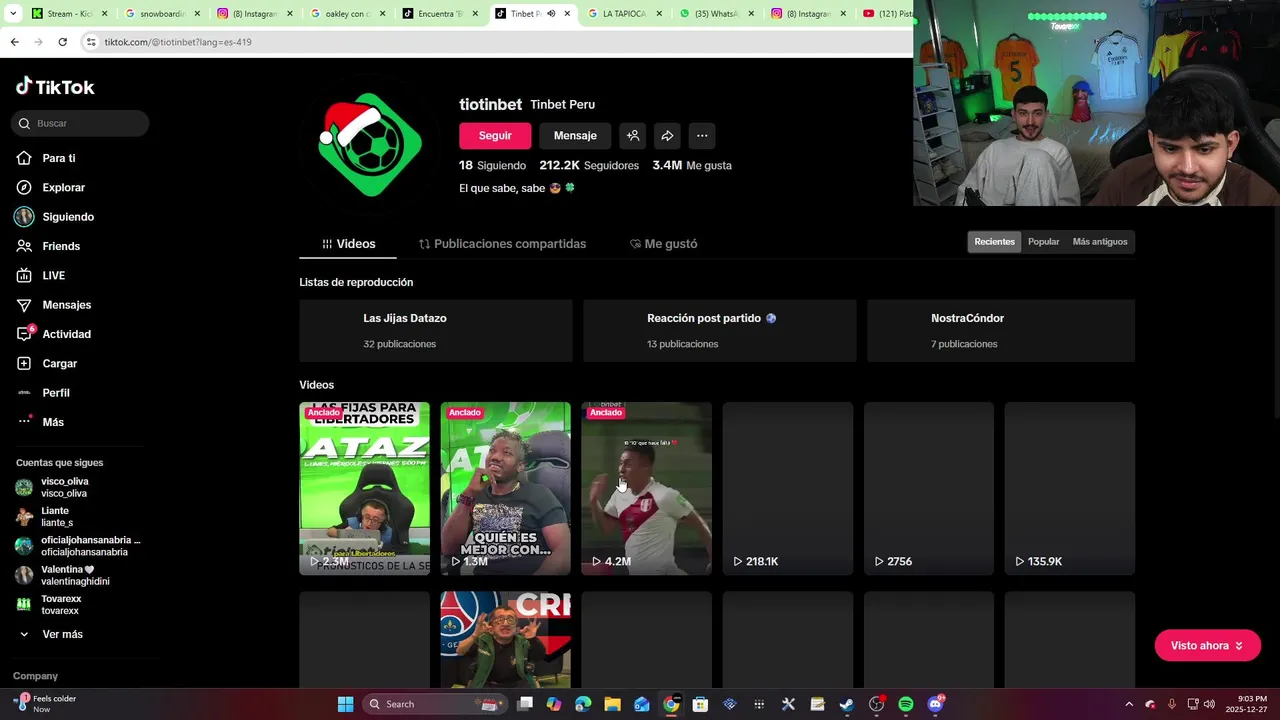Switch to the Stream - Kick browser tab
Image resolution: width=1280 pixels, height=720 pixels.
pyautogui.click(x=68, y=14)
